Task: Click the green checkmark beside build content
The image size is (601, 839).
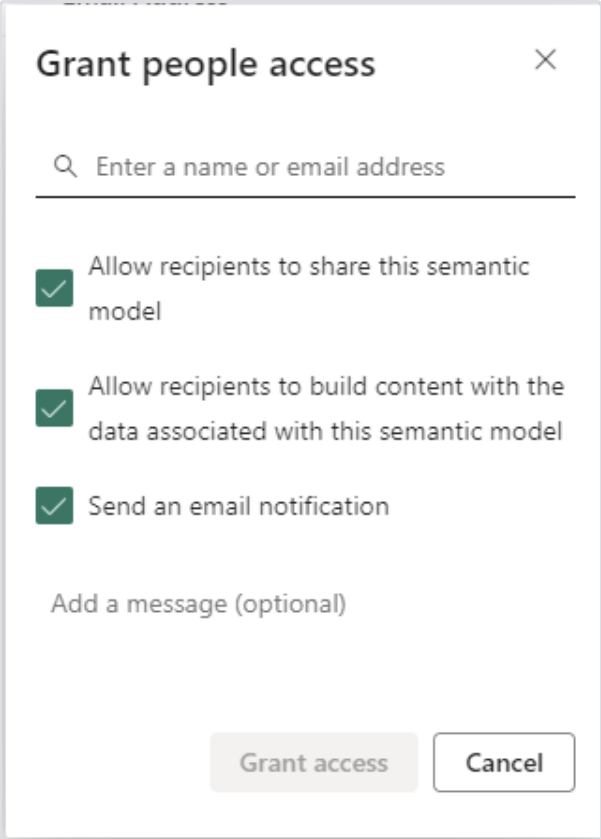Action: [x=55, y=408]
